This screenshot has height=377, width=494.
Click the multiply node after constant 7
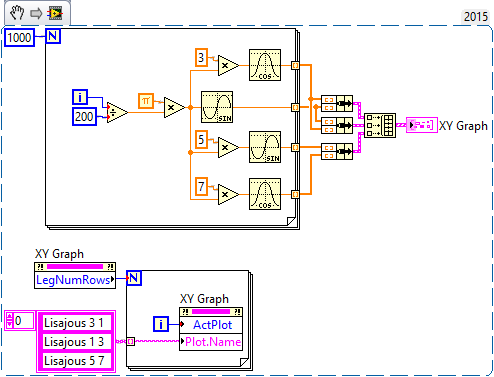click(x=228, y=194)
